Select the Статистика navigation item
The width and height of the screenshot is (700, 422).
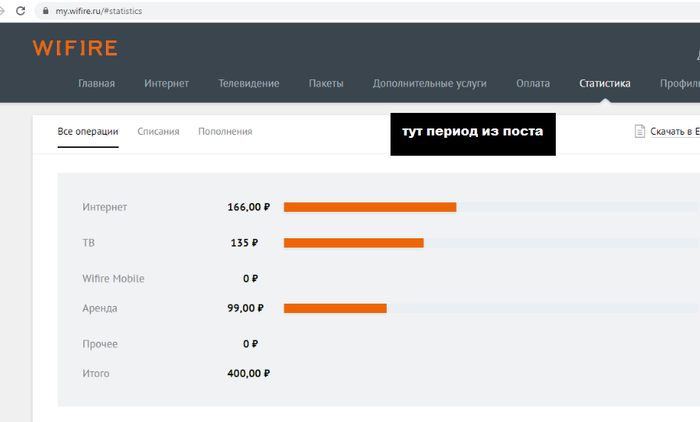click(x=604, y=83)
